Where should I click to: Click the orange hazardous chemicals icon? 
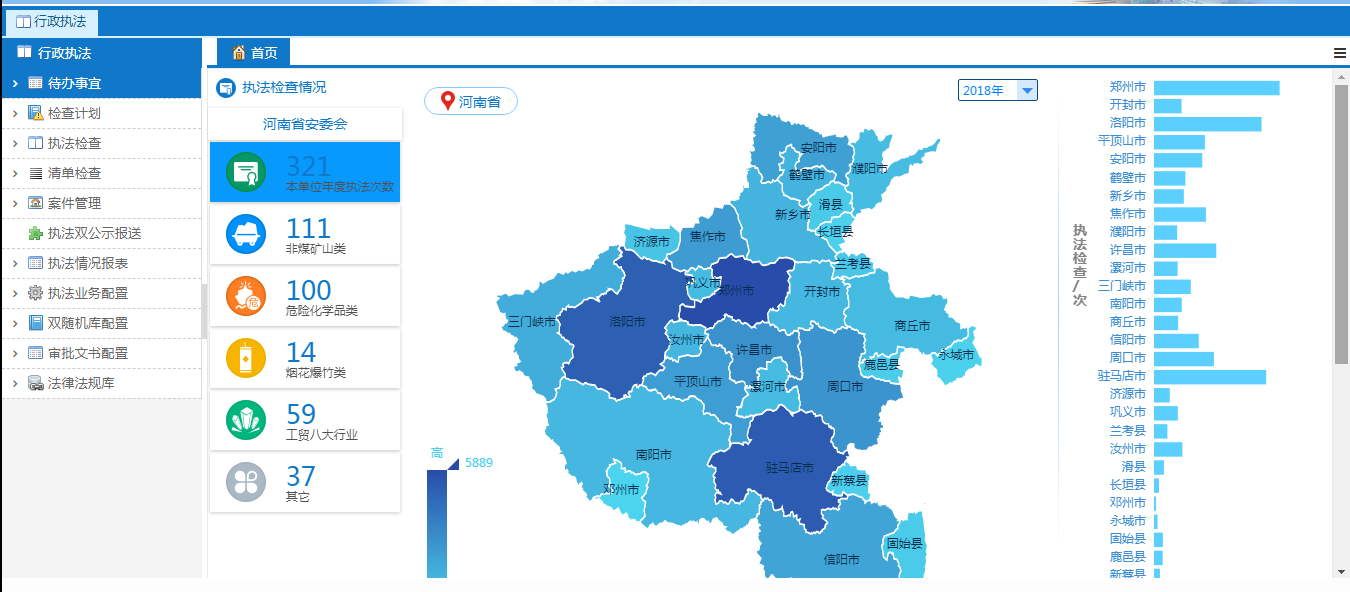point(245,296)
